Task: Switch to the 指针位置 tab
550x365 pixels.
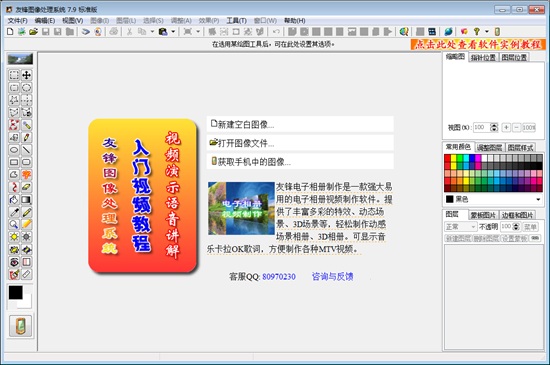Action: point(483,58)
